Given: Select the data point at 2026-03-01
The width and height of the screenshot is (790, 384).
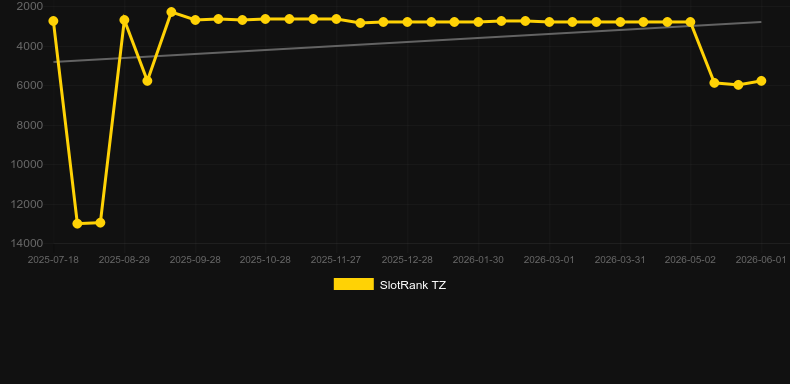Looking at the screenshot, I should (550, 22).
